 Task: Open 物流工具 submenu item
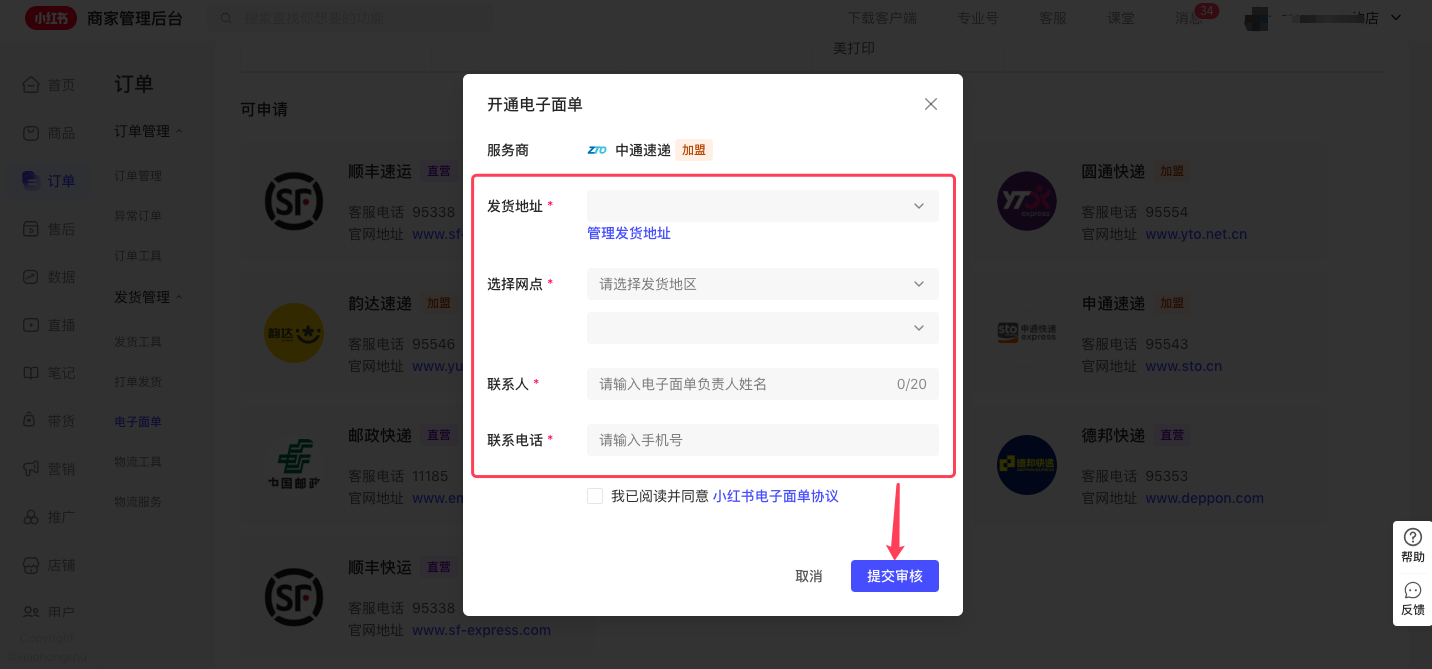click(x=138, y=462)
